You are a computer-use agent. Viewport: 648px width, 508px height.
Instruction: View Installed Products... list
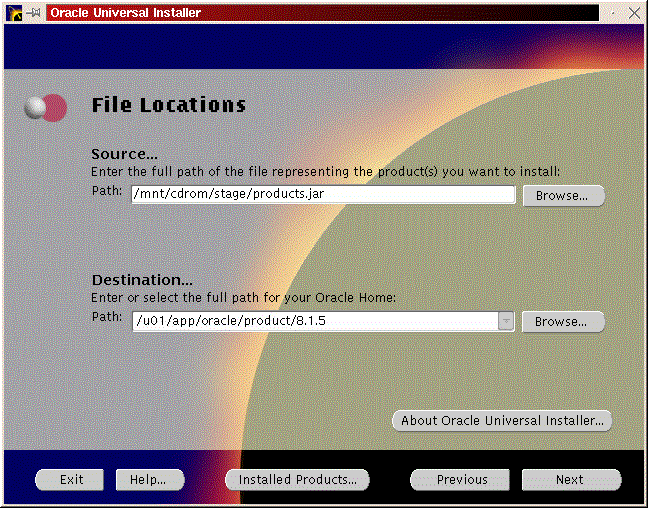[x=297, y=480]
